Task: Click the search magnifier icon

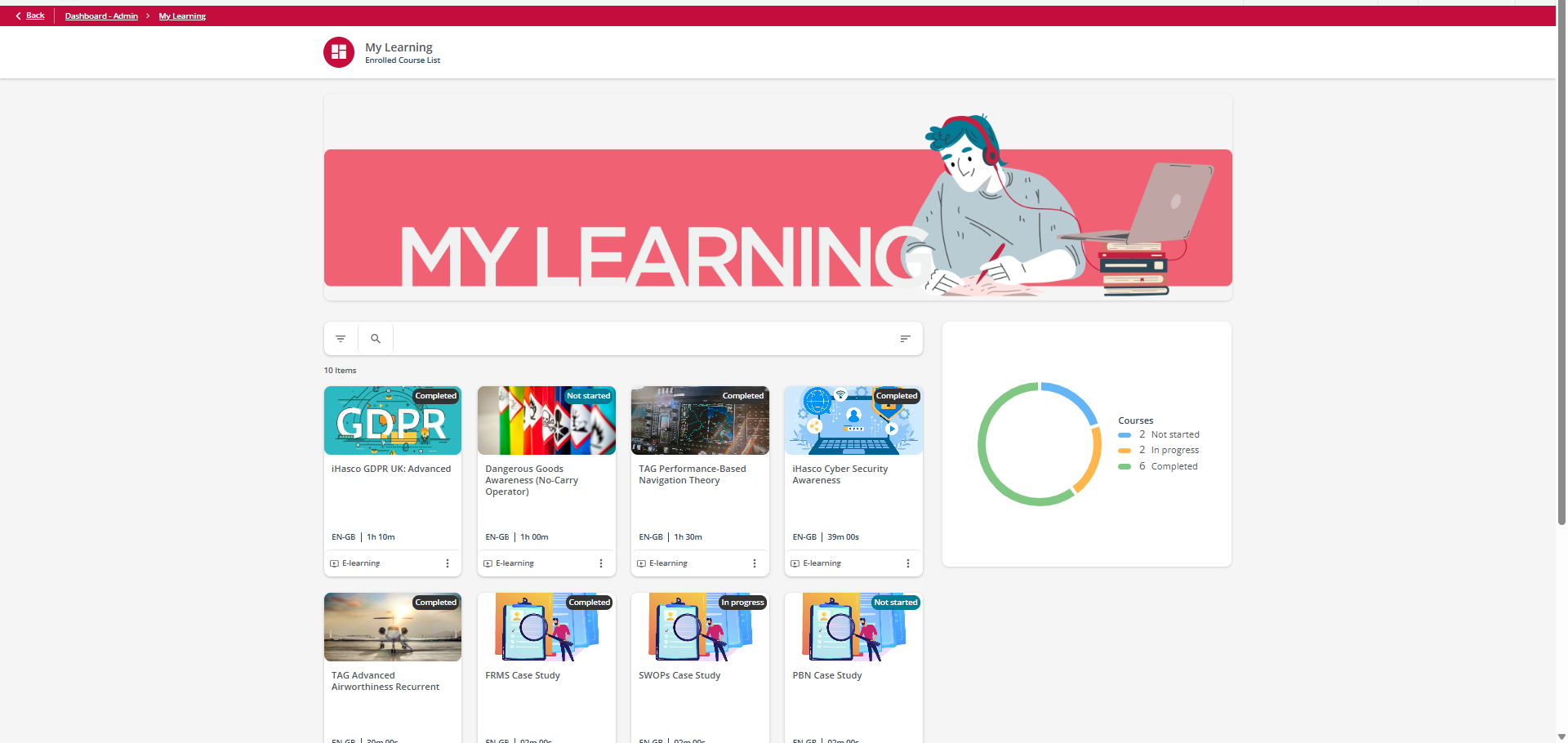Action: [x=376, y=339]
